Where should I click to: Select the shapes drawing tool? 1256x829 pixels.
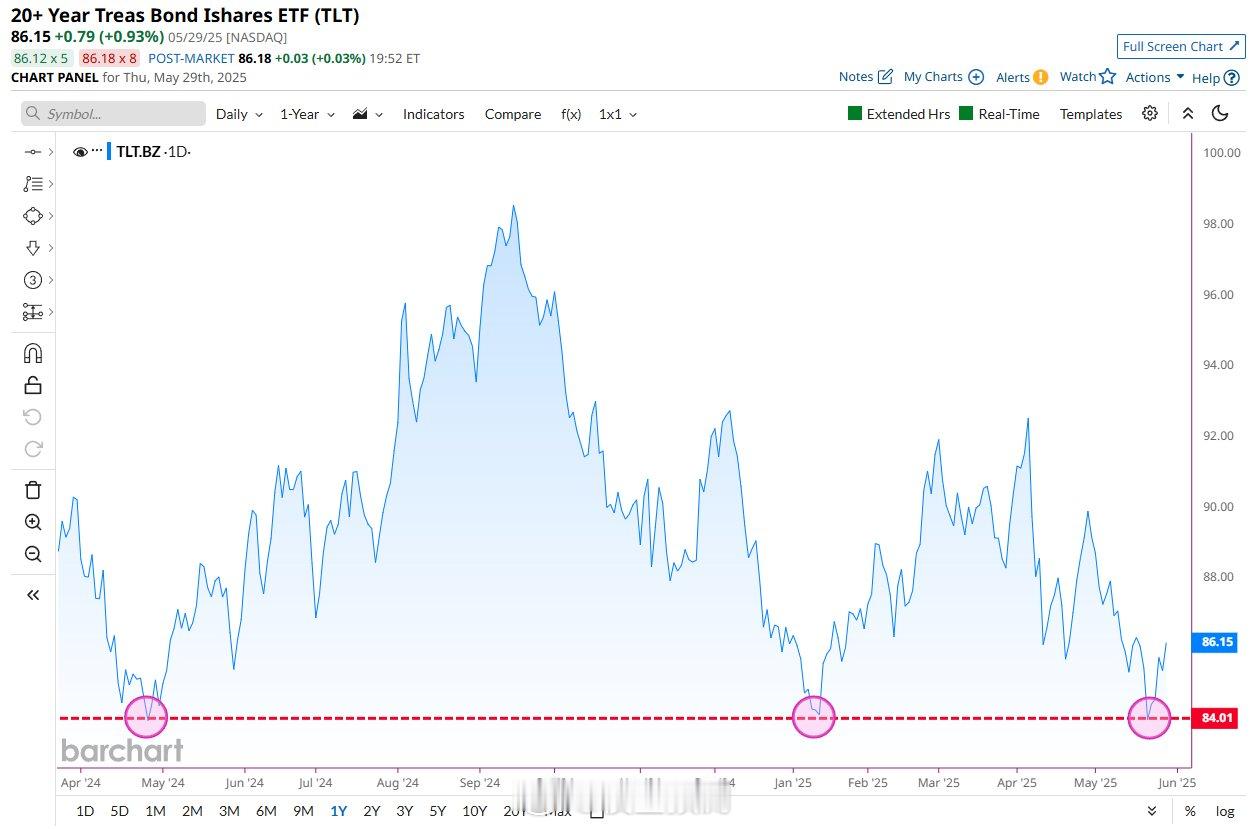coord(33,216)
